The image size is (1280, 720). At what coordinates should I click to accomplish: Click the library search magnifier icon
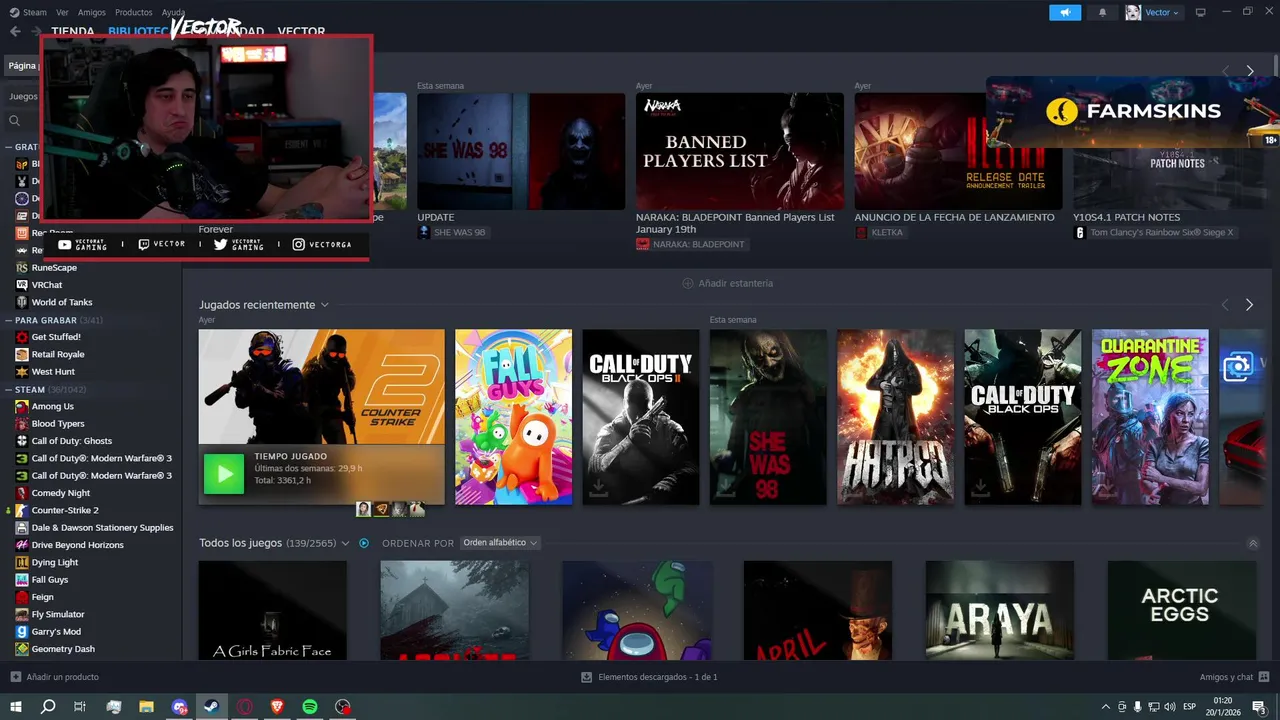click(x=15, y=120)
